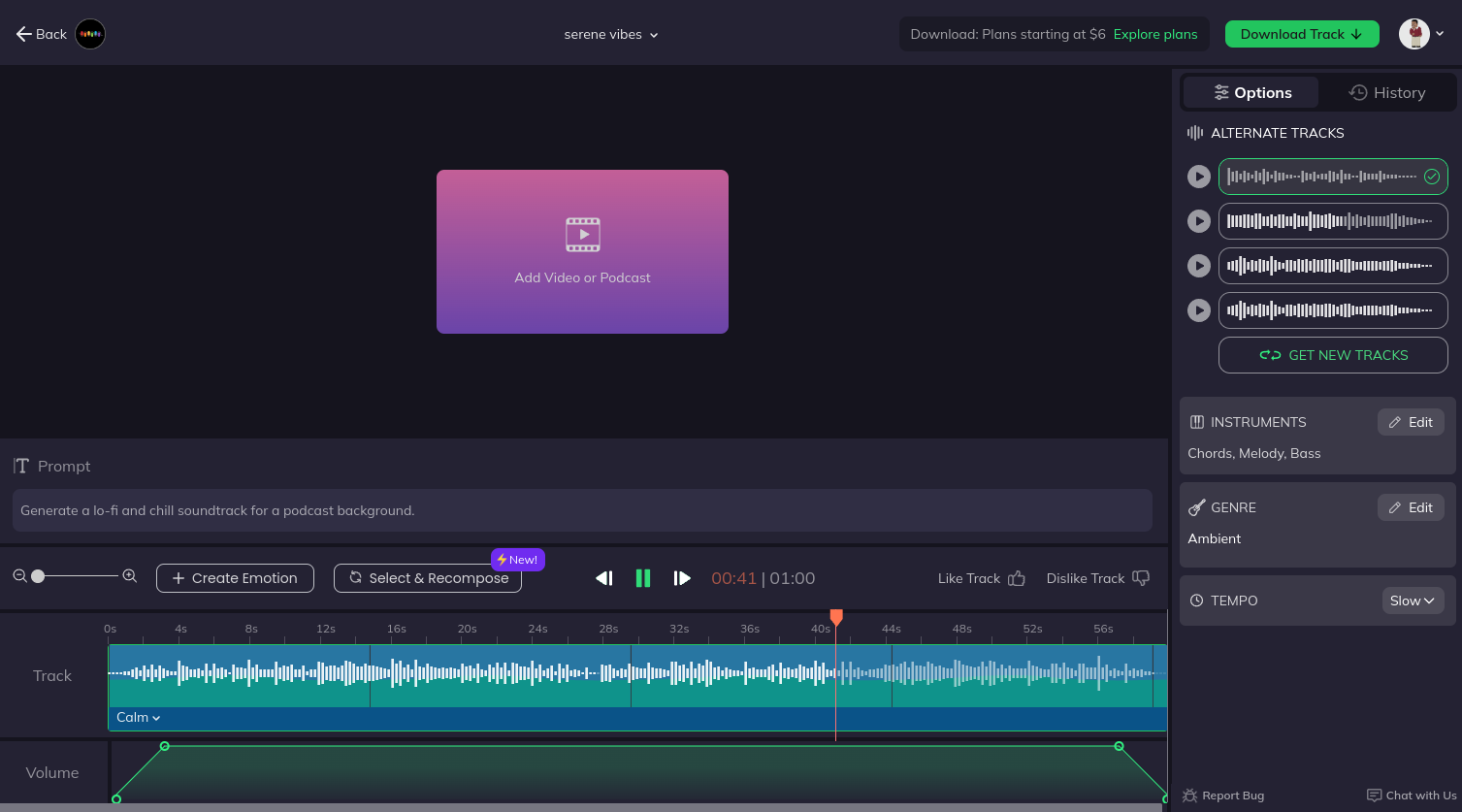
Task: Like the track with thumbs up
Action: 1016,578
